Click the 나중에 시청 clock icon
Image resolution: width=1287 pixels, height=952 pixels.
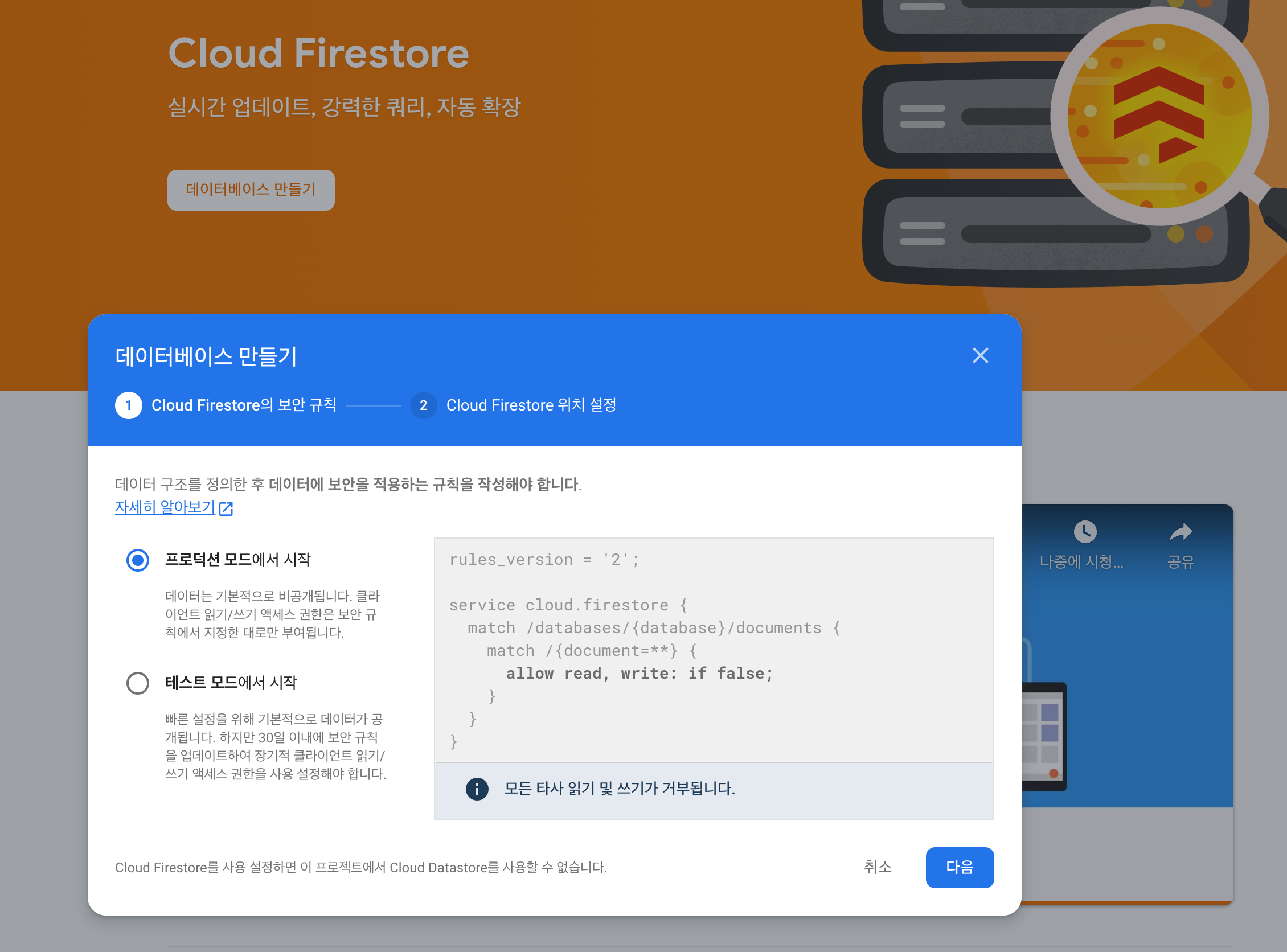point(1085,531)
